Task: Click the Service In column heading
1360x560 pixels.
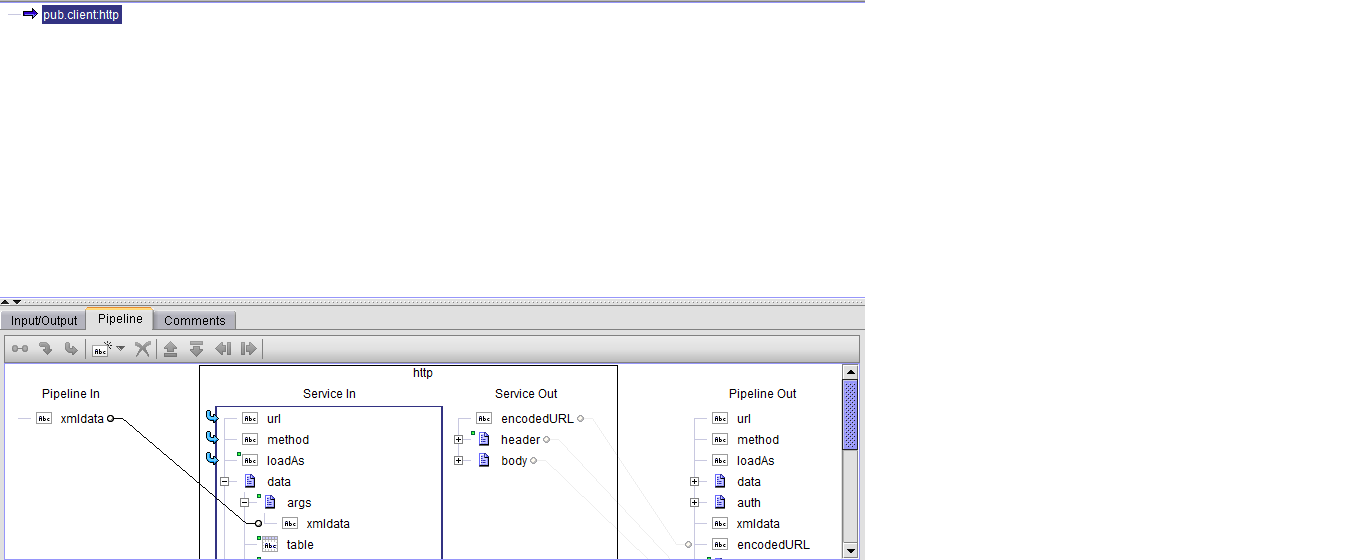Action: [329, 394]
